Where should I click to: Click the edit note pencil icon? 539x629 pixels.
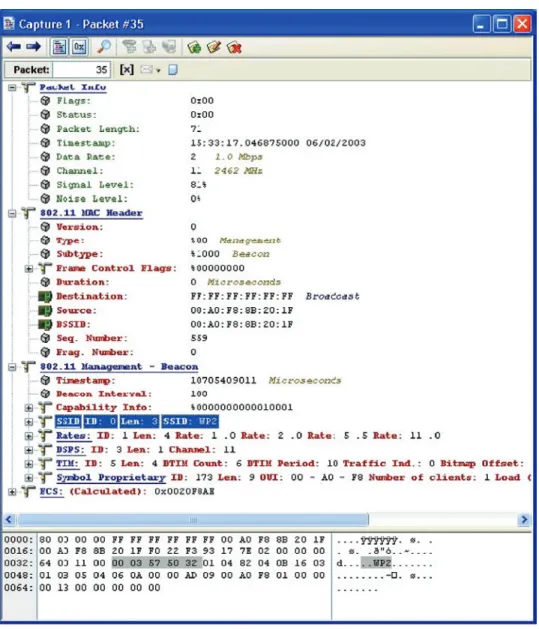pos(214,47)
